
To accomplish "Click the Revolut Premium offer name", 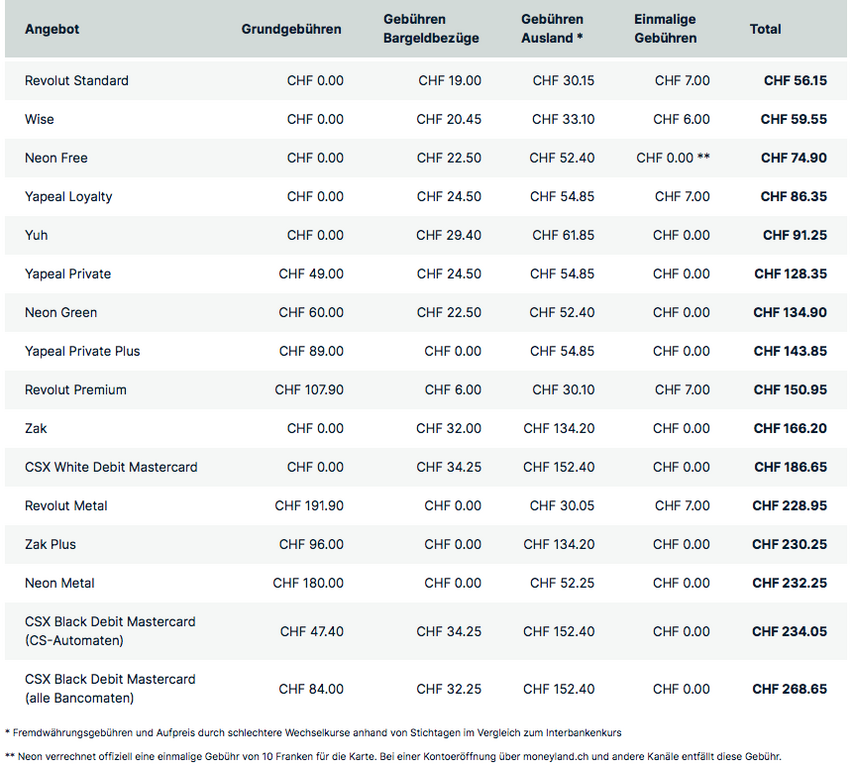I will tap(76, 390).
